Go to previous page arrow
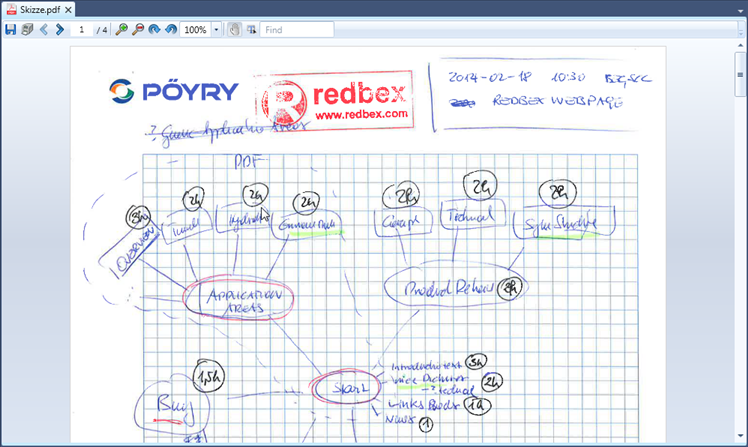This screenshot has height=447, width=748. pos(43,30)
